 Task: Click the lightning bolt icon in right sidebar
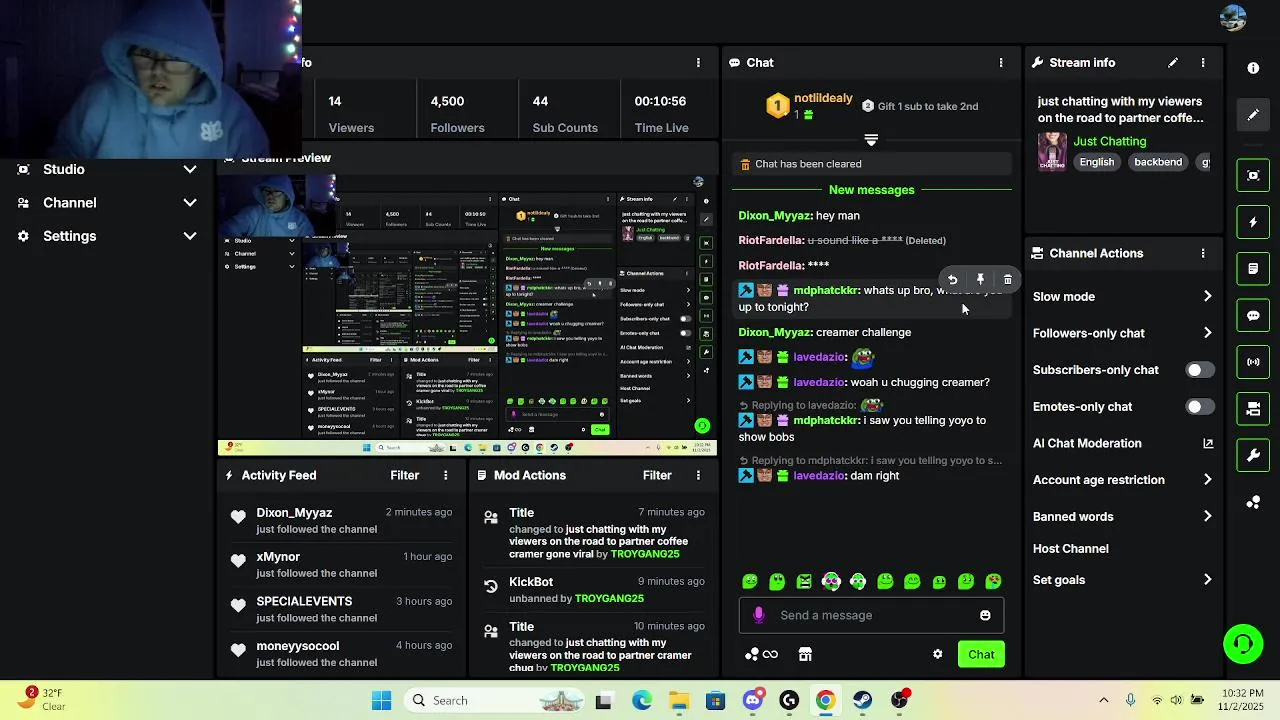[x=1253, y=222]
